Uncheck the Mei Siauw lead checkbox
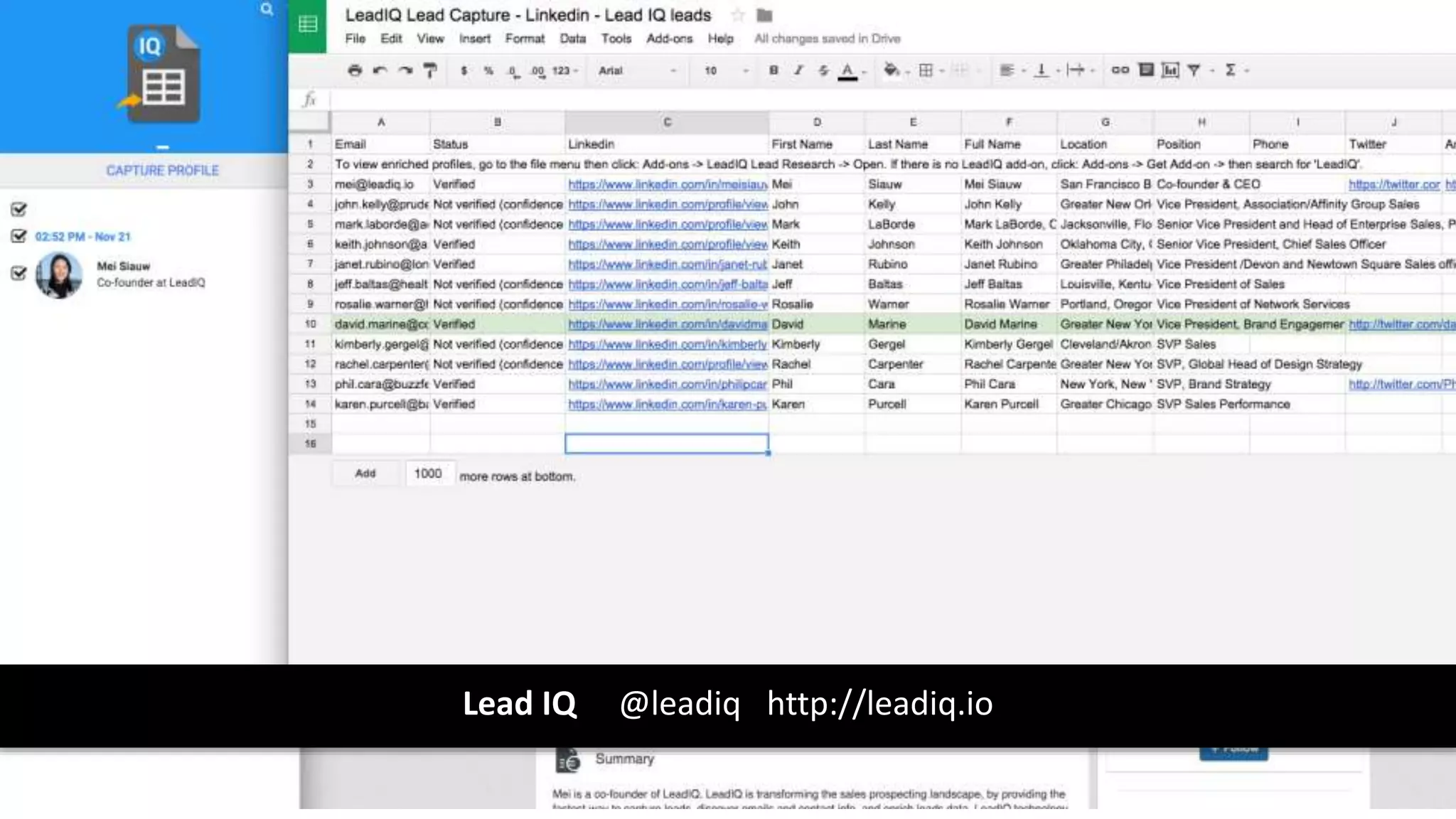Image resolution: width=1456 pixels, height=819 pixels. pos(18,273)
